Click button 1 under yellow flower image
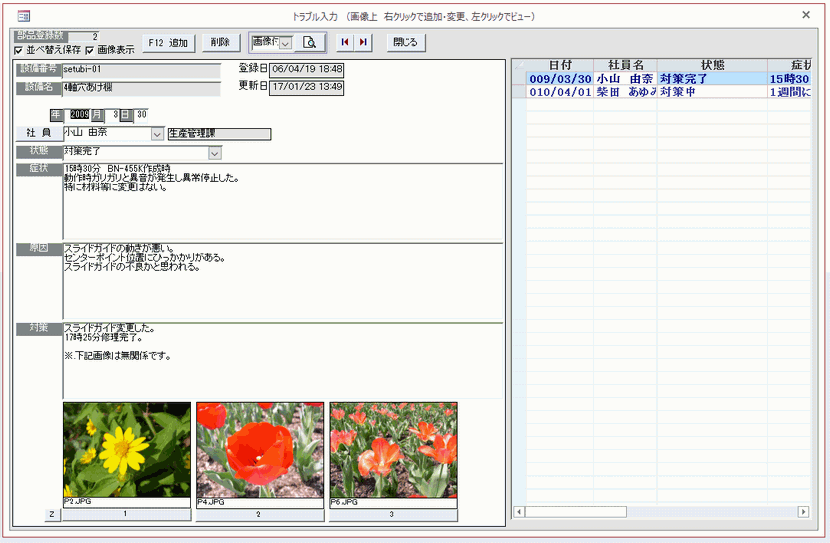Image resolution: width=830 pixels, height=543 pixels. (x=127, y=514)
